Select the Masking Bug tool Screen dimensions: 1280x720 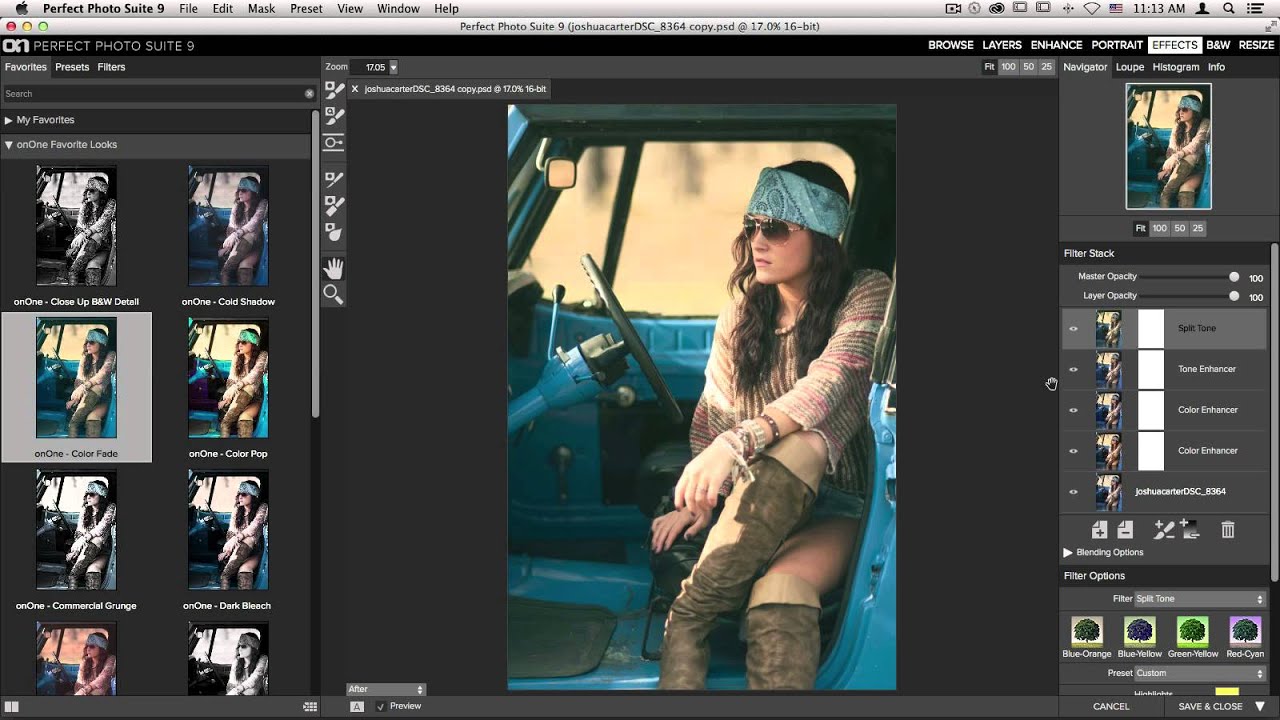pos(334,143)
